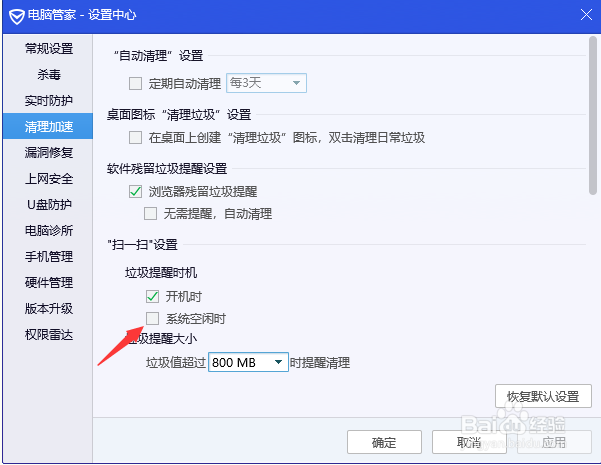Click the "自动清理"设置 heading

click(159, 56)
